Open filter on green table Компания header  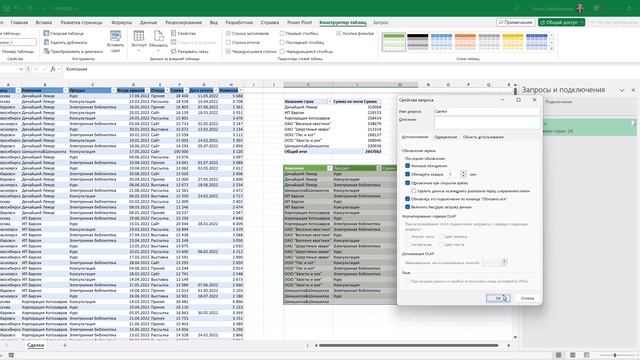[x=329, y=168]
